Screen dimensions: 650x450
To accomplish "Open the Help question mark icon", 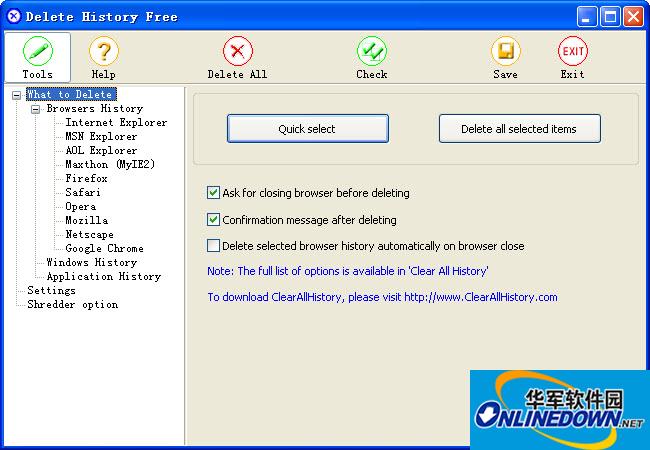I will pos(104,57).
